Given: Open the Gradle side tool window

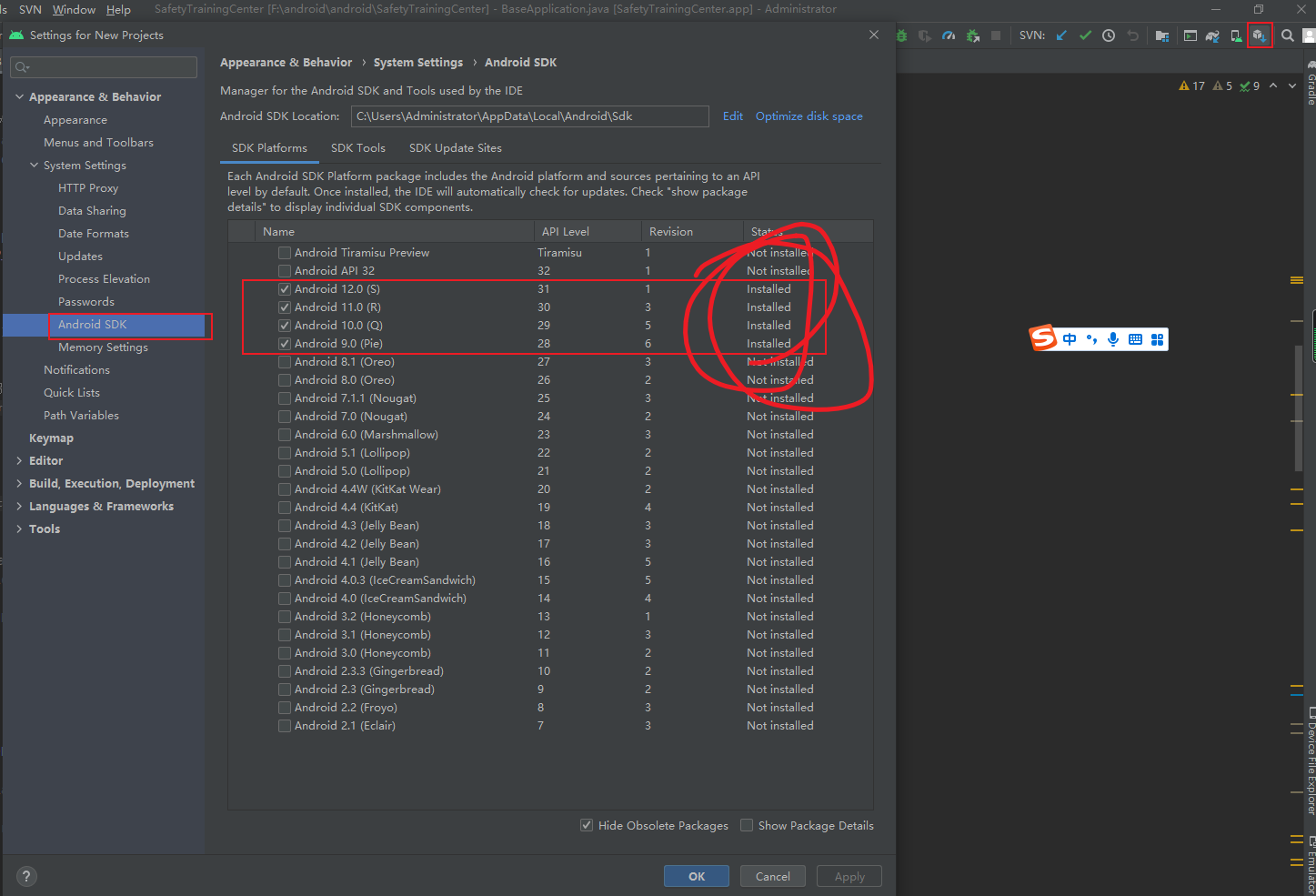Looking at the screenshot, I should click(1311, 84).
